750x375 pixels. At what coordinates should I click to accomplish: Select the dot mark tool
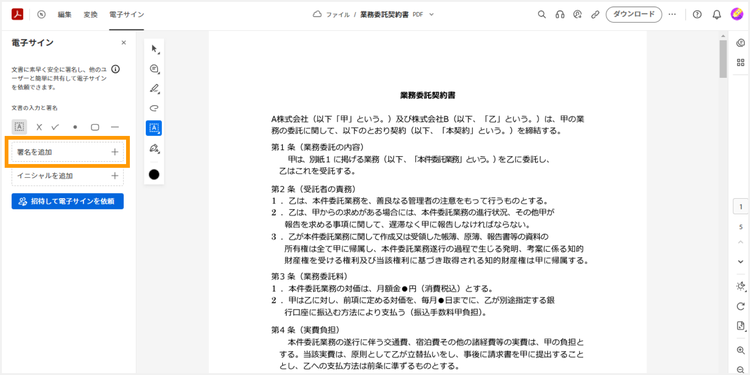75,127
